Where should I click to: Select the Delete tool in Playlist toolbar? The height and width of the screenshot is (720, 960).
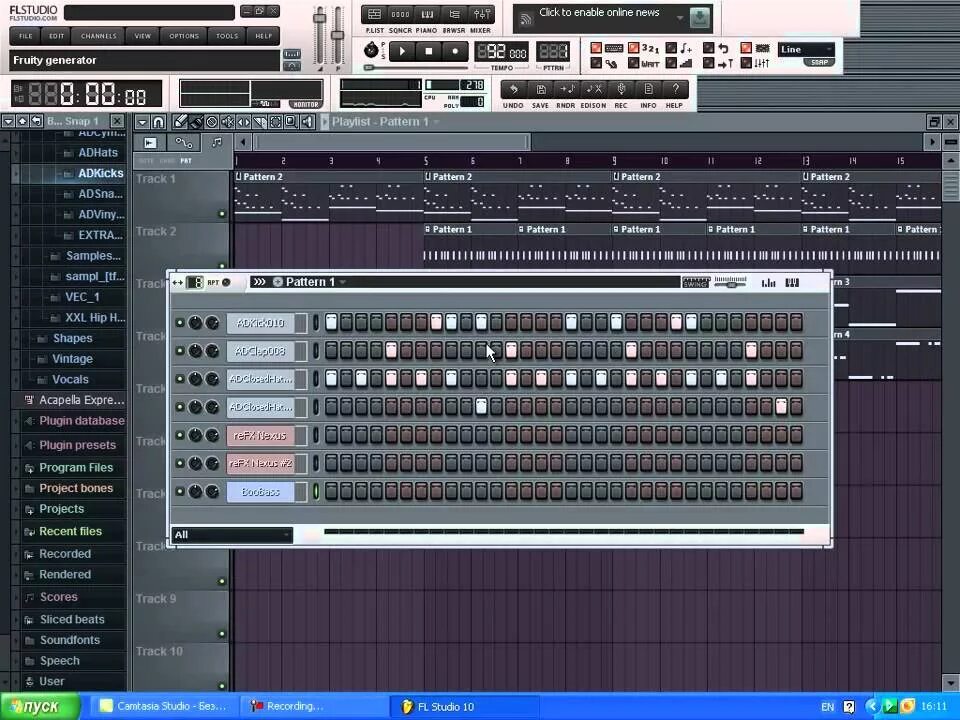coord(212,121)
